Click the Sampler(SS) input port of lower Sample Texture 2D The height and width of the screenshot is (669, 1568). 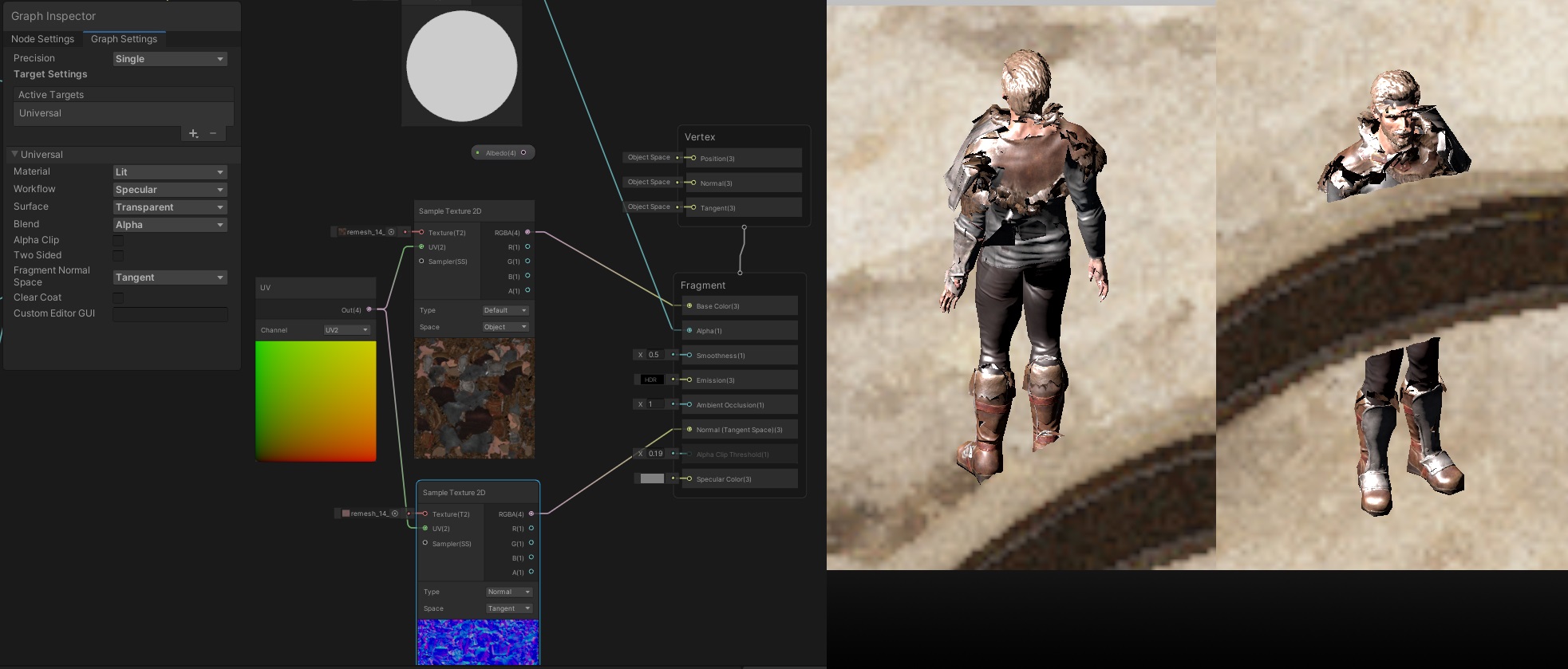click(x=425, y=543)
